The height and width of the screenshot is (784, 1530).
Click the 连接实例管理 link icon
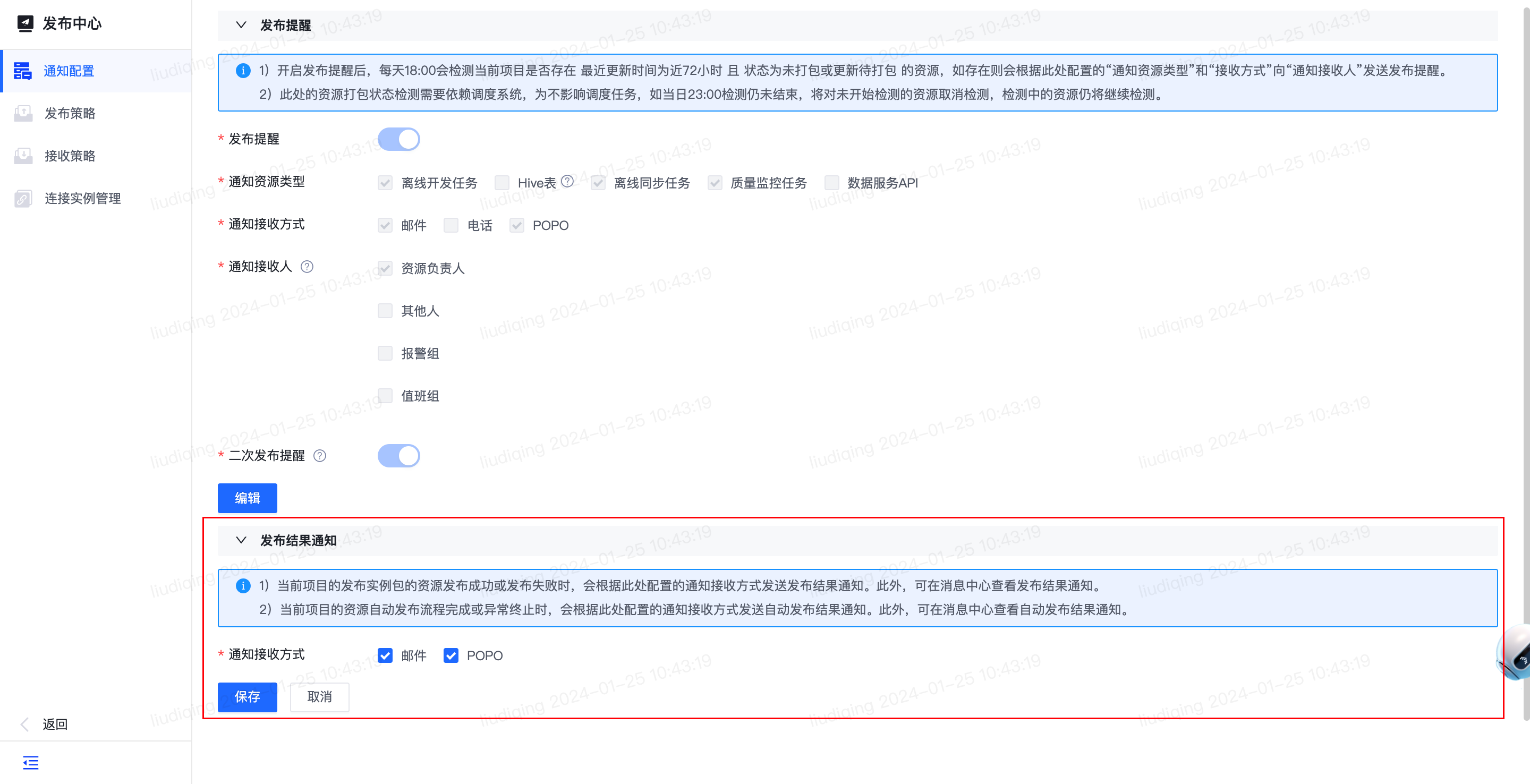point(23,198)
